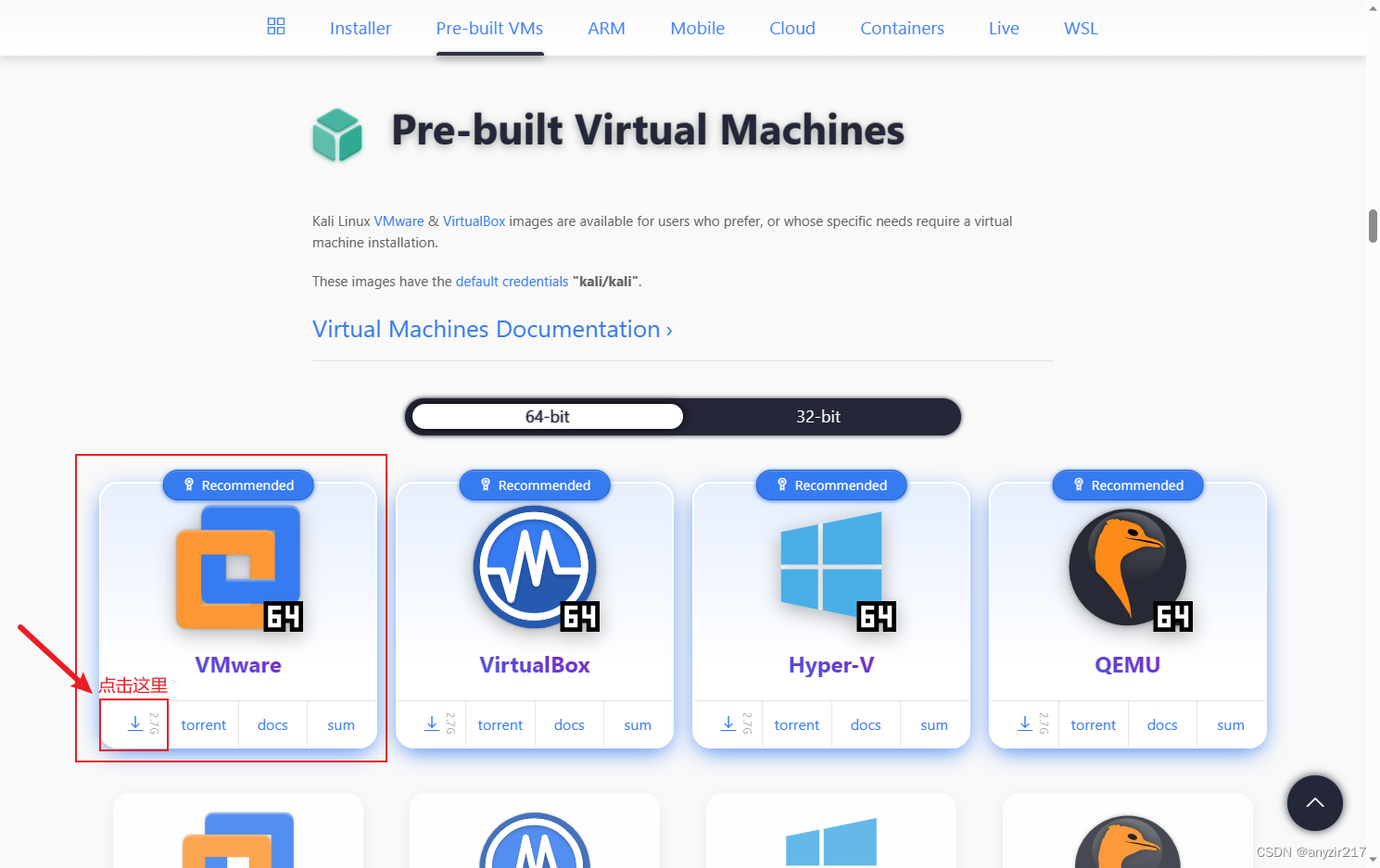
Task: Open docs for the Hyper-V image
Action: click(x=866, y=725)
